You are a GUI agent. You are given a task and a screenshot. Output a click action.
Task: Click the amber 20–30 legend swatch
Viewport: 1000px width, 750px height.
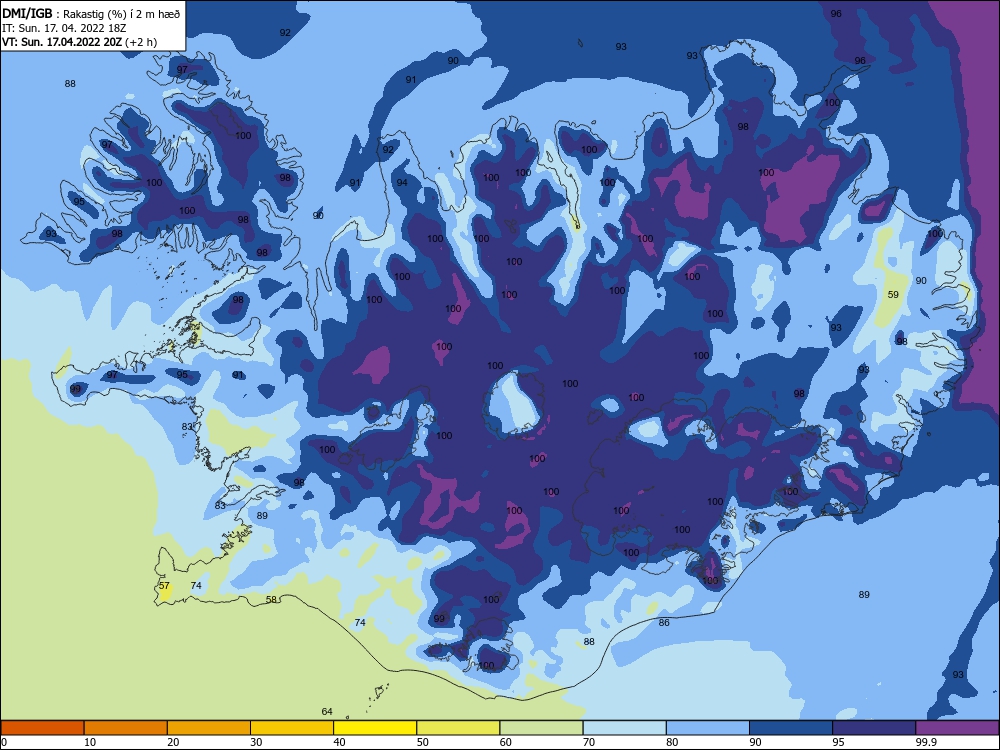(209, 728)
